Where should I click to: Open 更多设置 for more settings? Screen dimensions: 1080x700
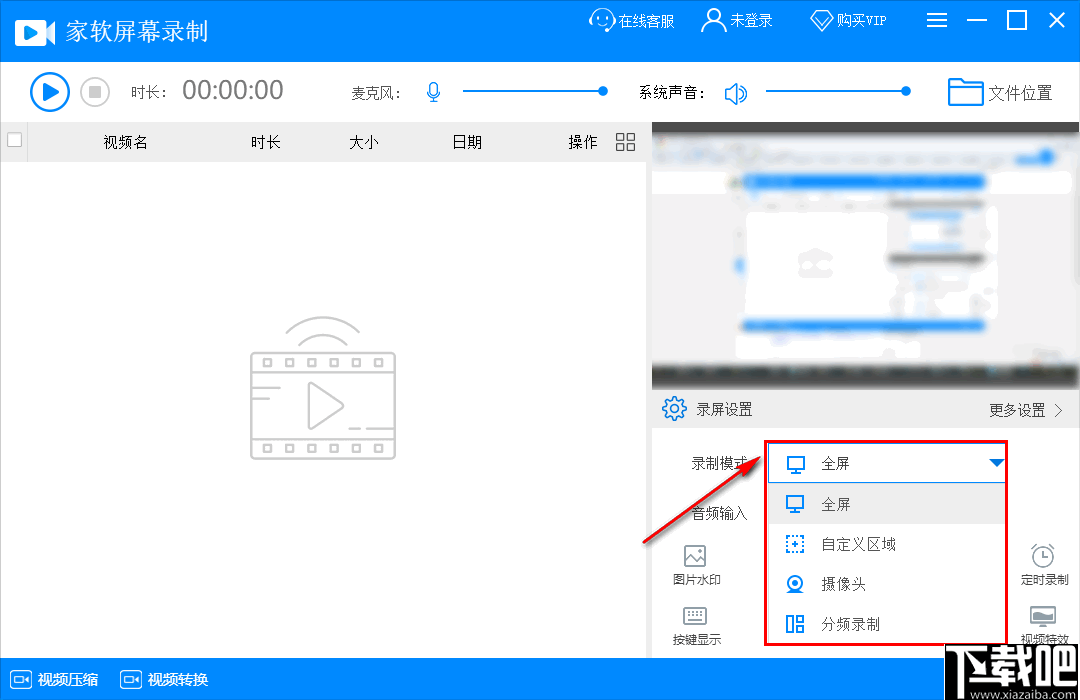pos(1019,409)
